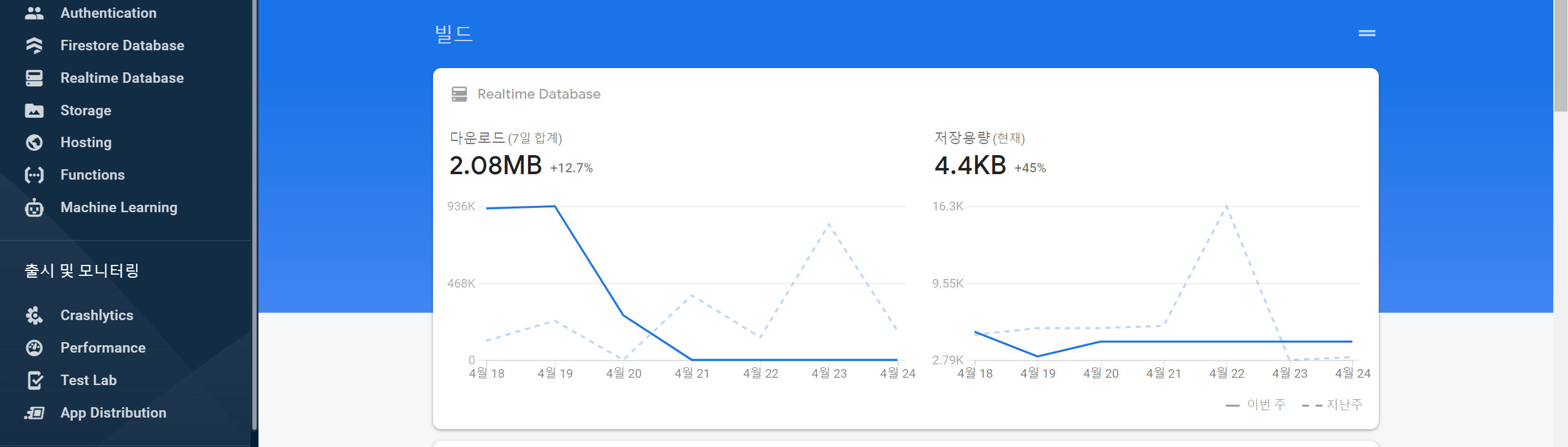The image size is (1568, 447).
Task: Click the 16.3K axis label on storage chart
Action: point(948,207)
